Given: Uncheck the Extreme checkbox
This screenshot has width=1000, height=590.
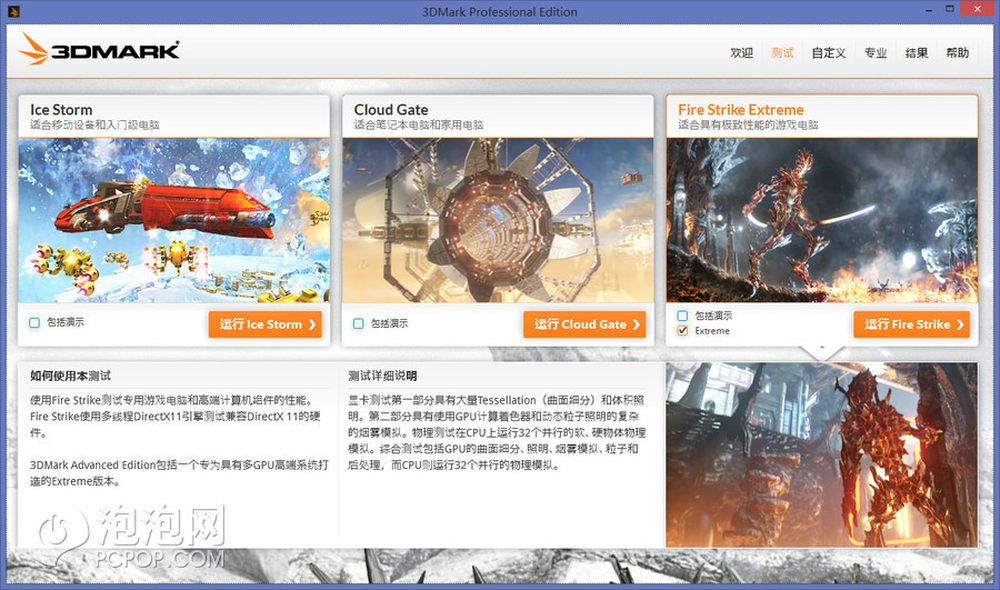Looking at the screenshot, I should click(x=682, y=330).
